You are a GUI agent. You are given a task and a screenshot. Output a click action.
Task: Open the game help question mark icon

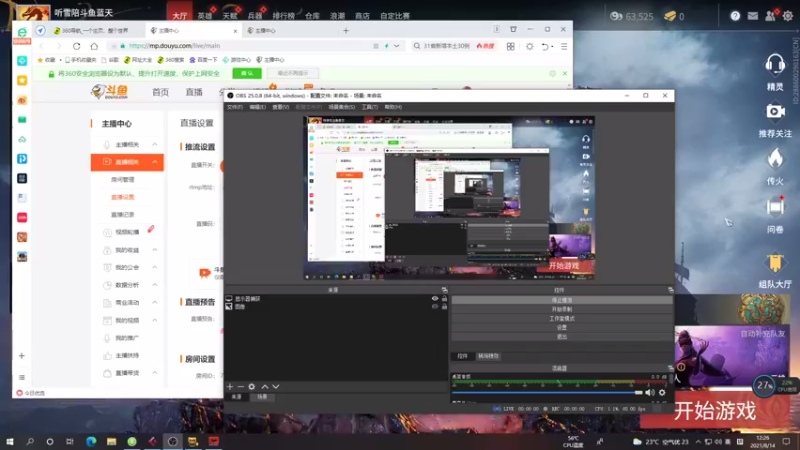(x=735, y=16)
